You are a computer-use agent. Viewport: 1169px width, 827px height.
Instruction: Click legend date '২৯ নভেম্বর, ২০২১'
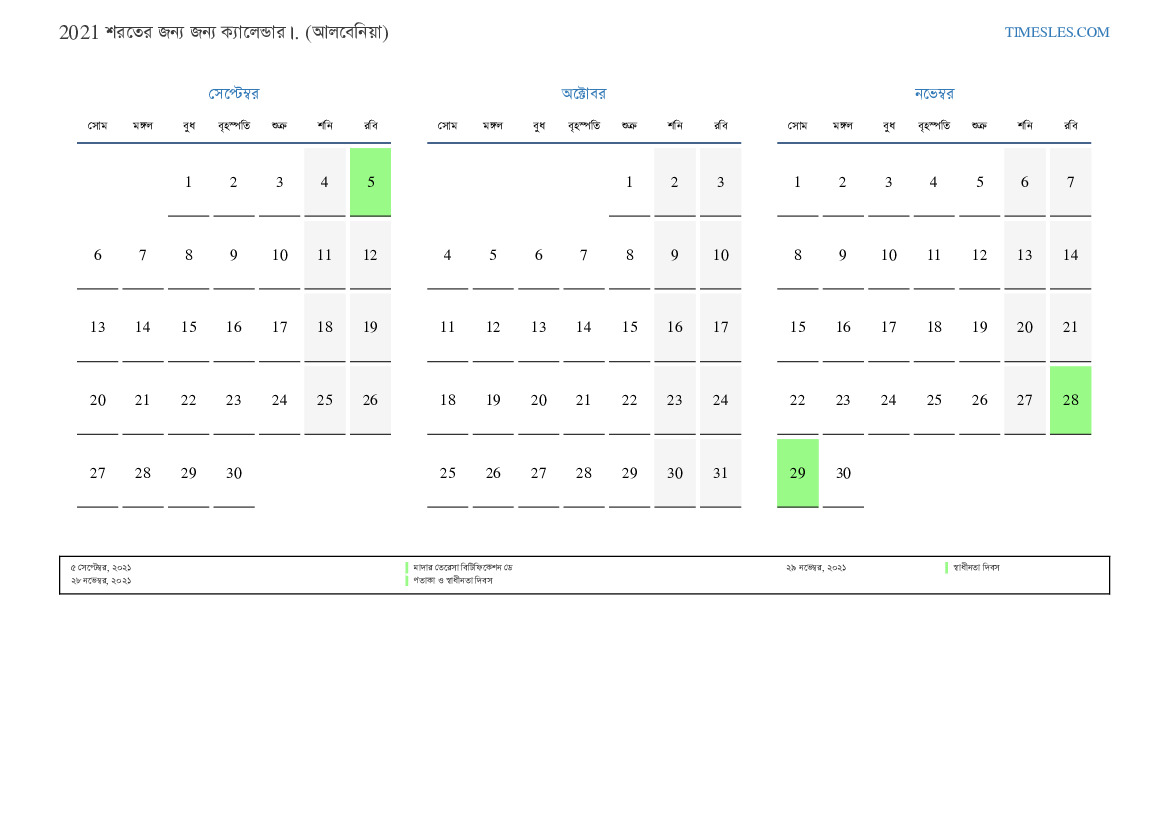816,567
